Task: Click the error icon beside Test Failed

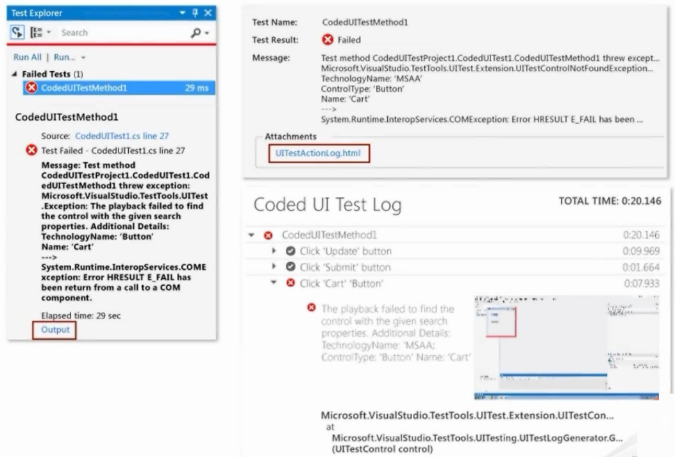Action: (x=31, y=150)
